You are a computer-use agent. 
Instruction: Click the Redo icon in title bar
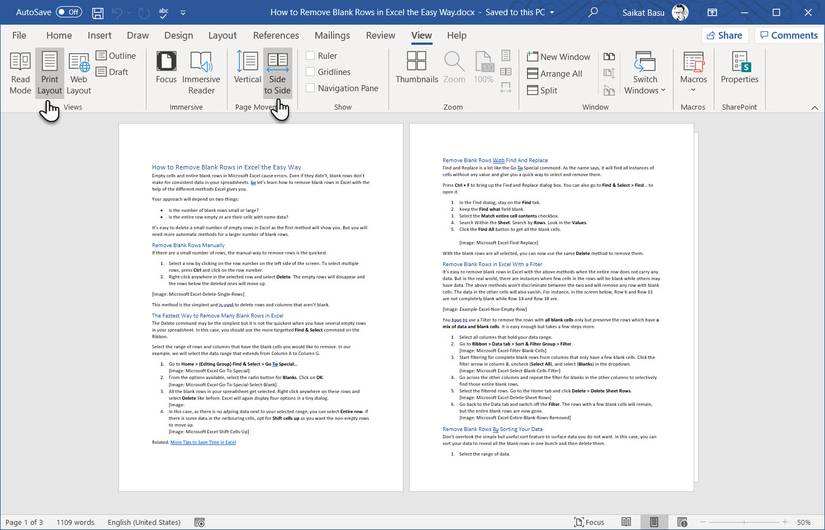coord(144,12)
